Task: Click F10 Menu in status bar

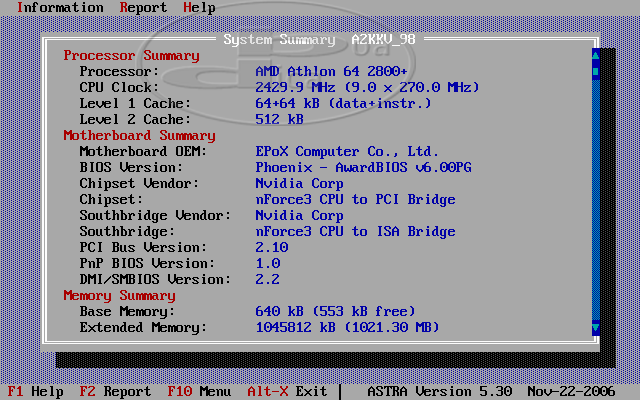Action: [x=199, y=392]
